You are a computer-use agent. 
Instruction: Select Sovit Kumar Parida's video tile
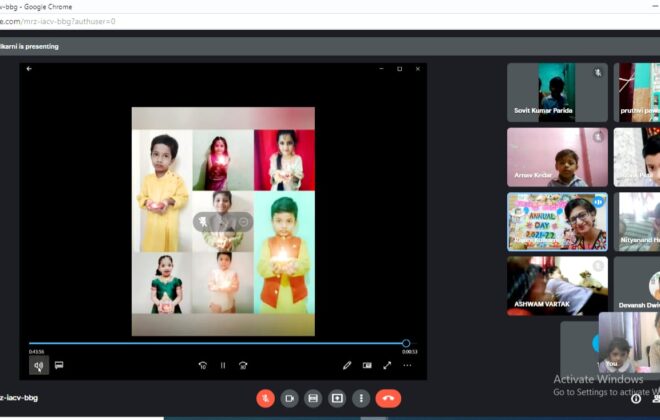[557, 93]
